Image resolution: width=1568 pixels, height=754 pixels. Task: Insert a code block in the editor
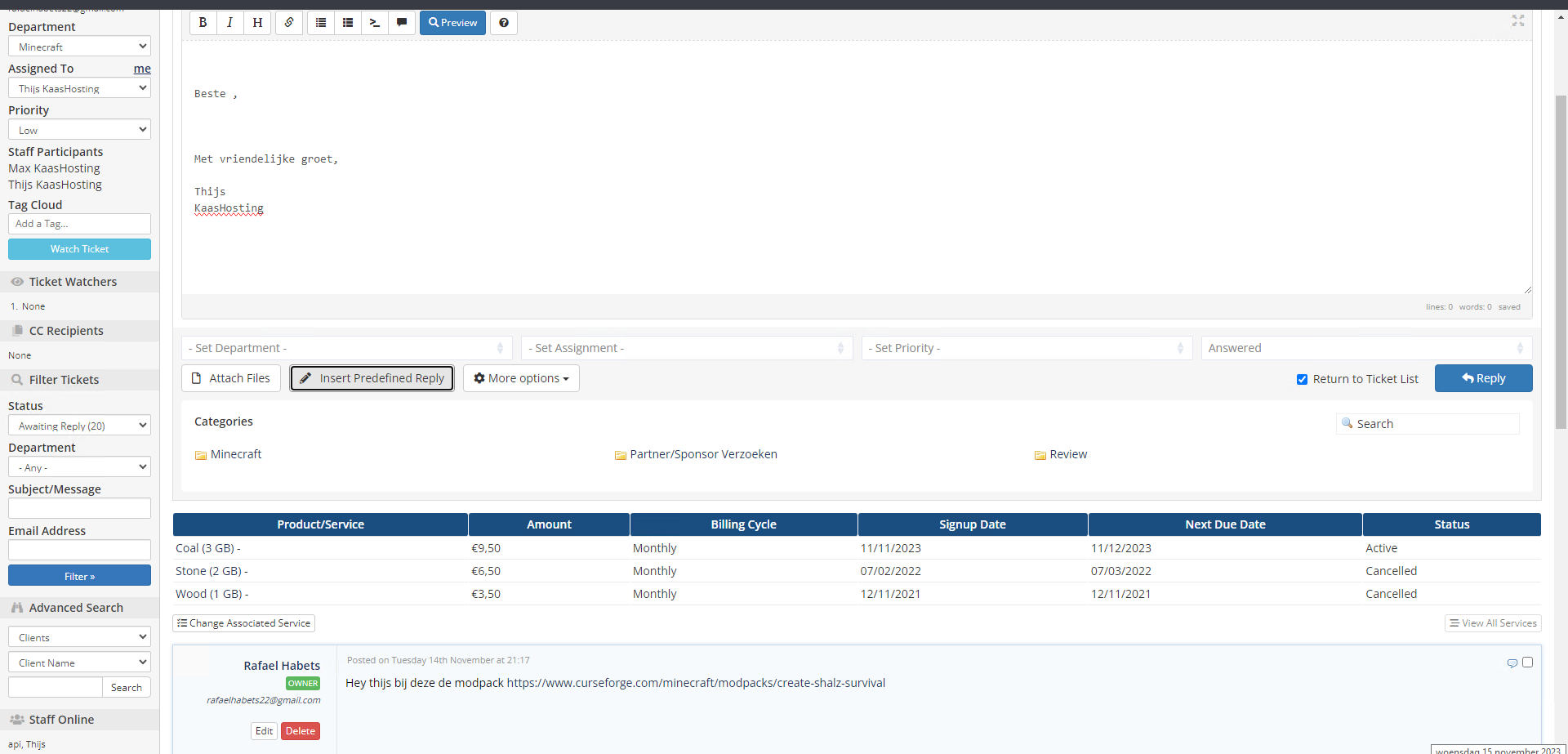[375, 23]
